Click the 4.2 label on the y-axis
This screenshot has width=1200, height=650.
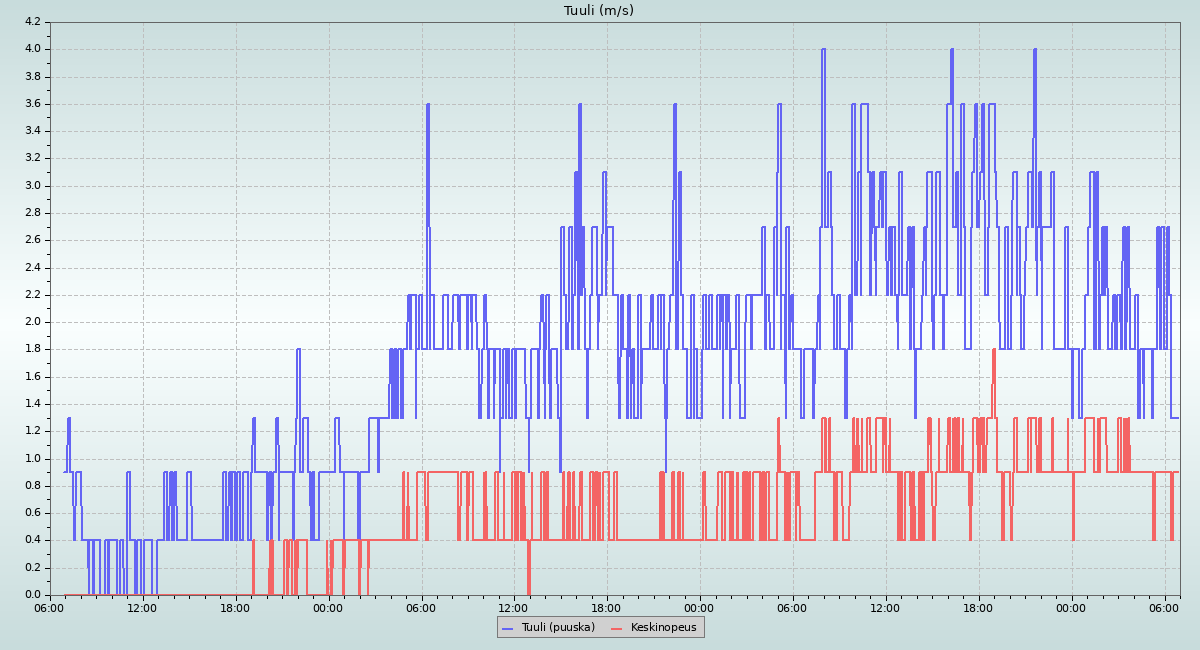32,21
